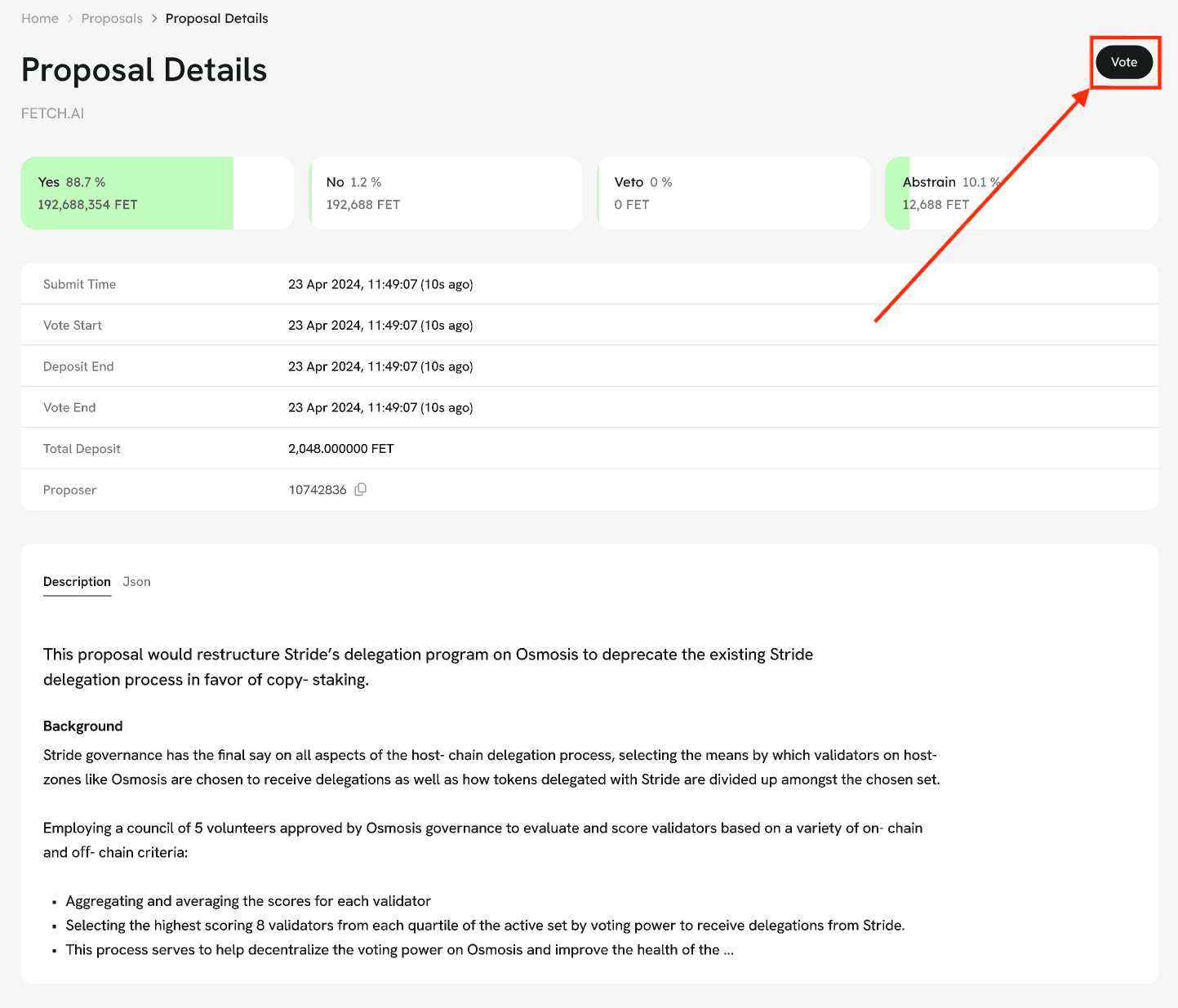This screenshot has width=1178, height=1008.
Task: Click the Proposal Details breadcrumb item
Action: pos(216,18)
